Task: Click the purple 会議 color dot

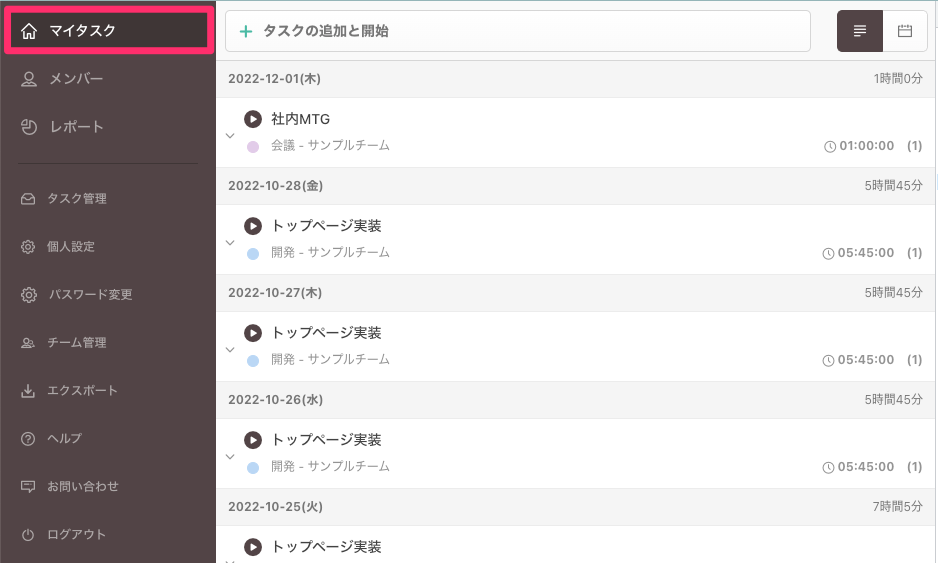Action: point(253,146)
